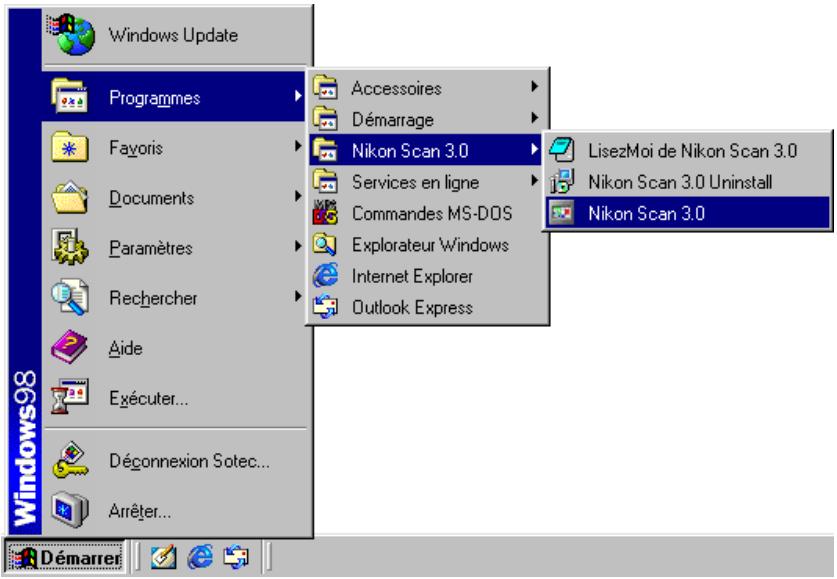This screenshot has width=837, height=579.
Task: Click the 'Commandes MS-DOS' label
Action: [x=432, y=213]
